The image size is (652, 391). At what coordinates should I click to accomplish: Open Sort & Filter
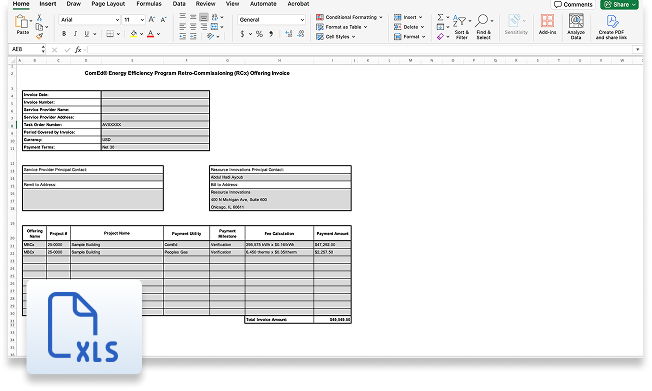461,26
